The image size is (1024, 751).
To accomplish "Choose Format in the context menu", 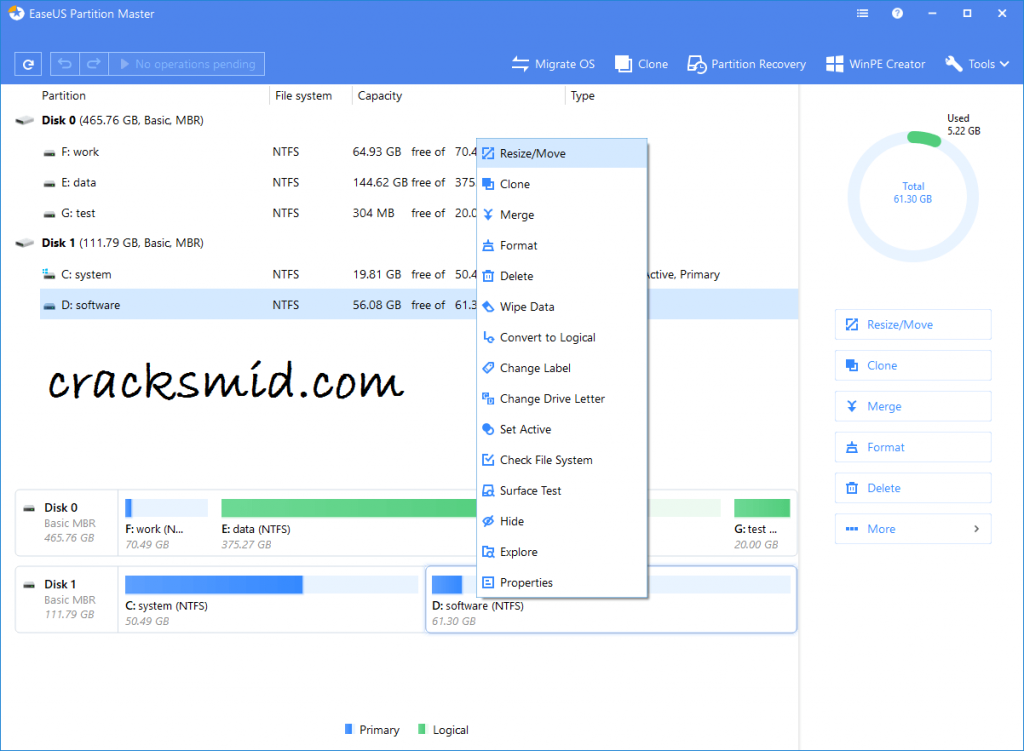I will pos(562,246).
